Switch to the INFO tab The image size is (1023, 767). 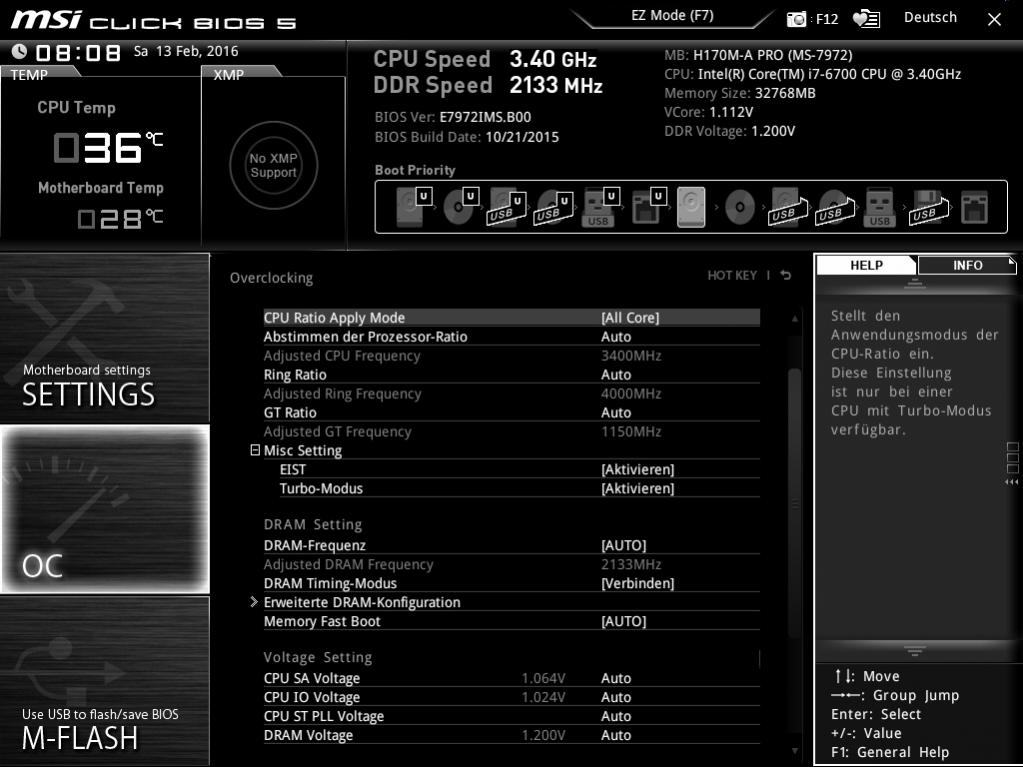967,265
